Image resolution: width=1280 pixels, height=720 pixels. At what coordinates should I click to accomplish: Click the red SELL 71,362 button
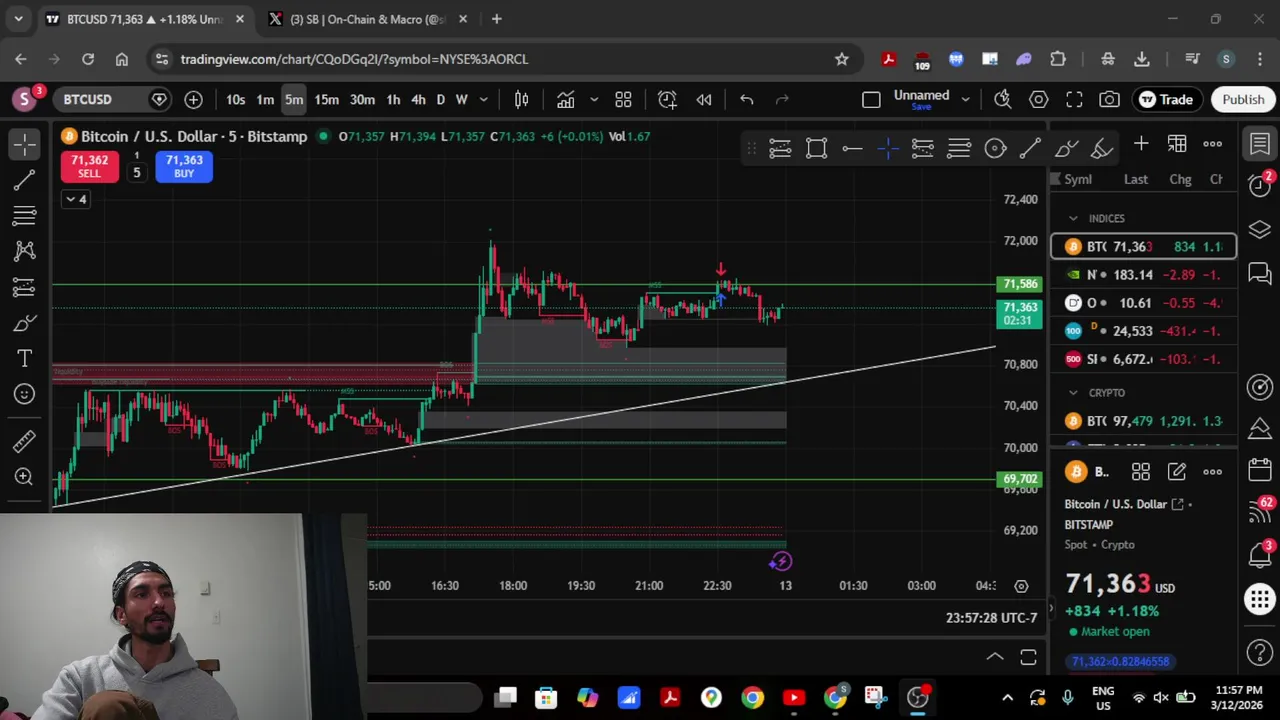(x=89, y=166)
